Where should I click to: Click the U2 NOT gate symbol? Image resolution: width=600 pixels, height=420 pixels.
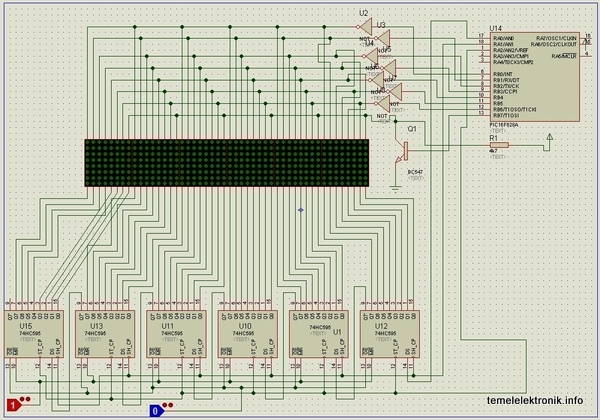point(365,27)
